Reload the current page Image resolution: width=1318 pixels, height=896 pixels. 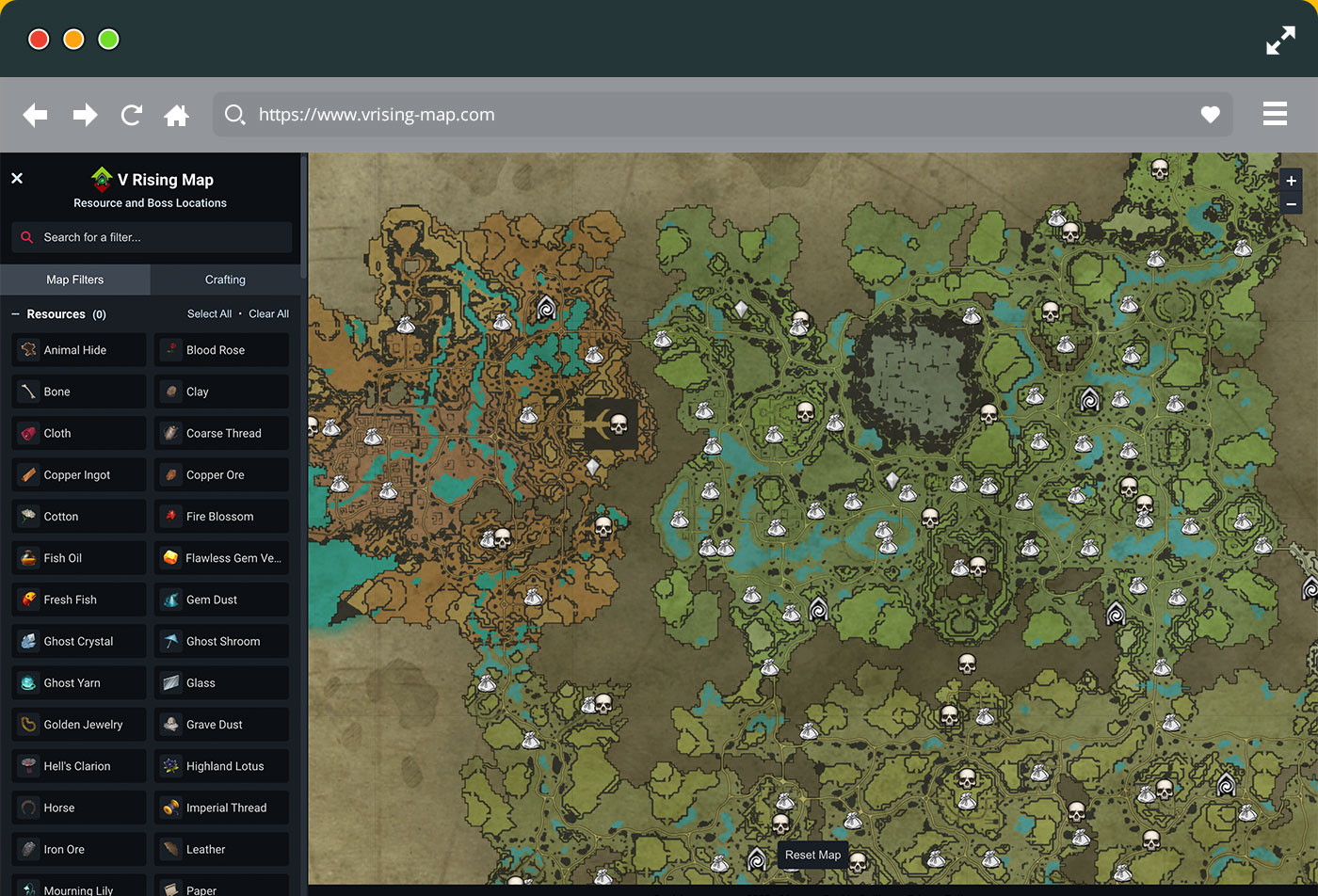[132, 115]
